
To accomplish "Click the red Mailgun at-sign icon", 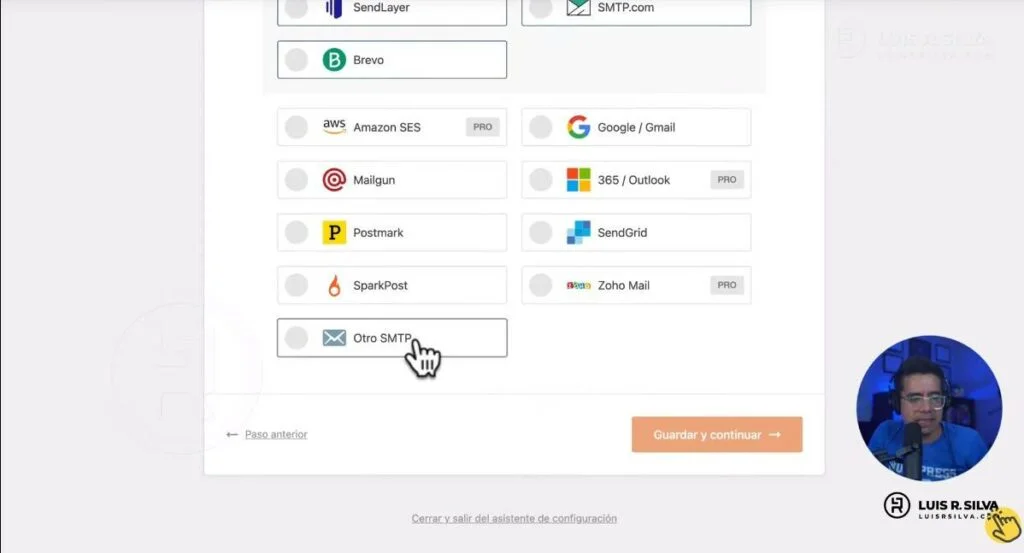I will [334, 180].
